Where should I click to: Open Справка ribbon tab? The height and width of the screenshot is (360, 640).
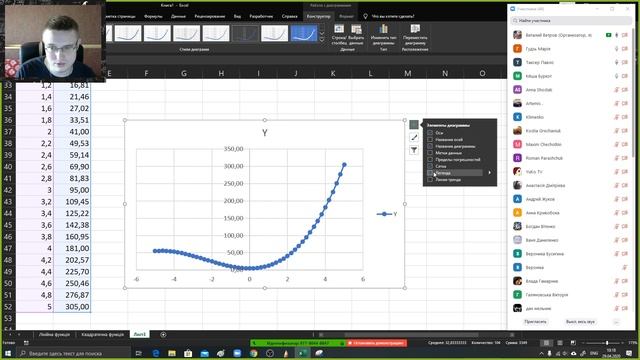click(x=290, y=16)
